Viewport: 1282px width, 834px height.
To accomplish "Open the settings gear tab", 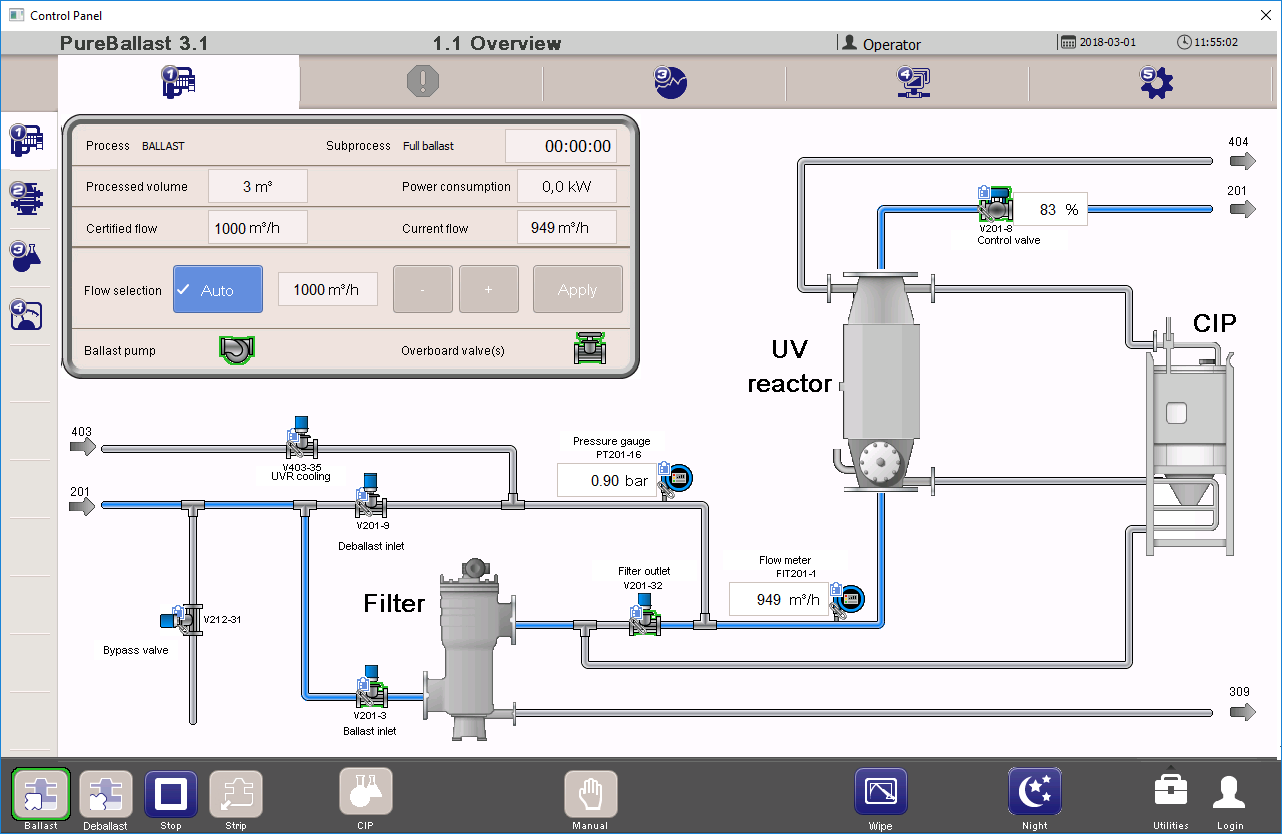I will tap(1156, 82).
